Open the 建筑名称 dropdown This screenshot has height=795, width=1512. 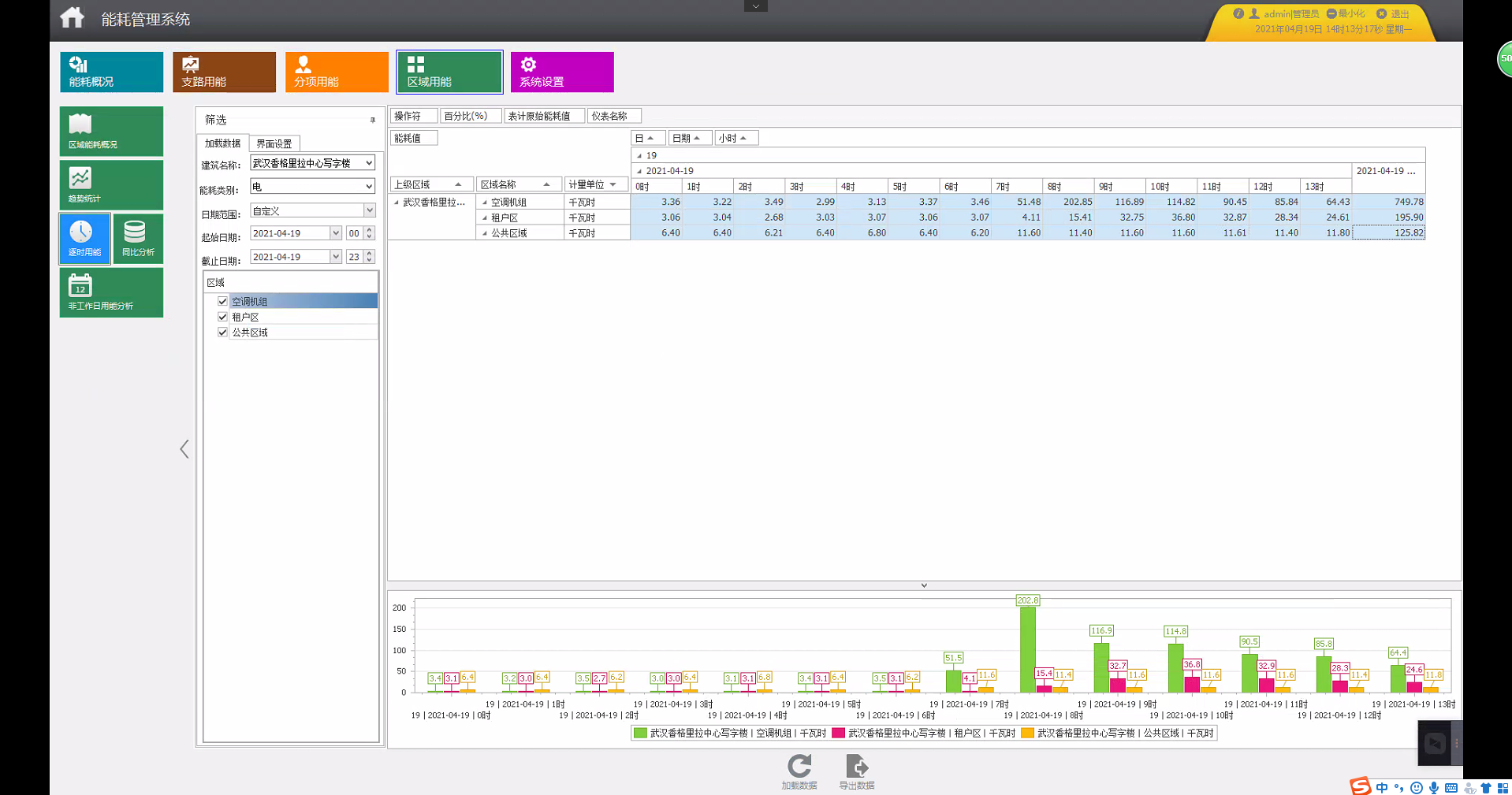coord(368,163)
